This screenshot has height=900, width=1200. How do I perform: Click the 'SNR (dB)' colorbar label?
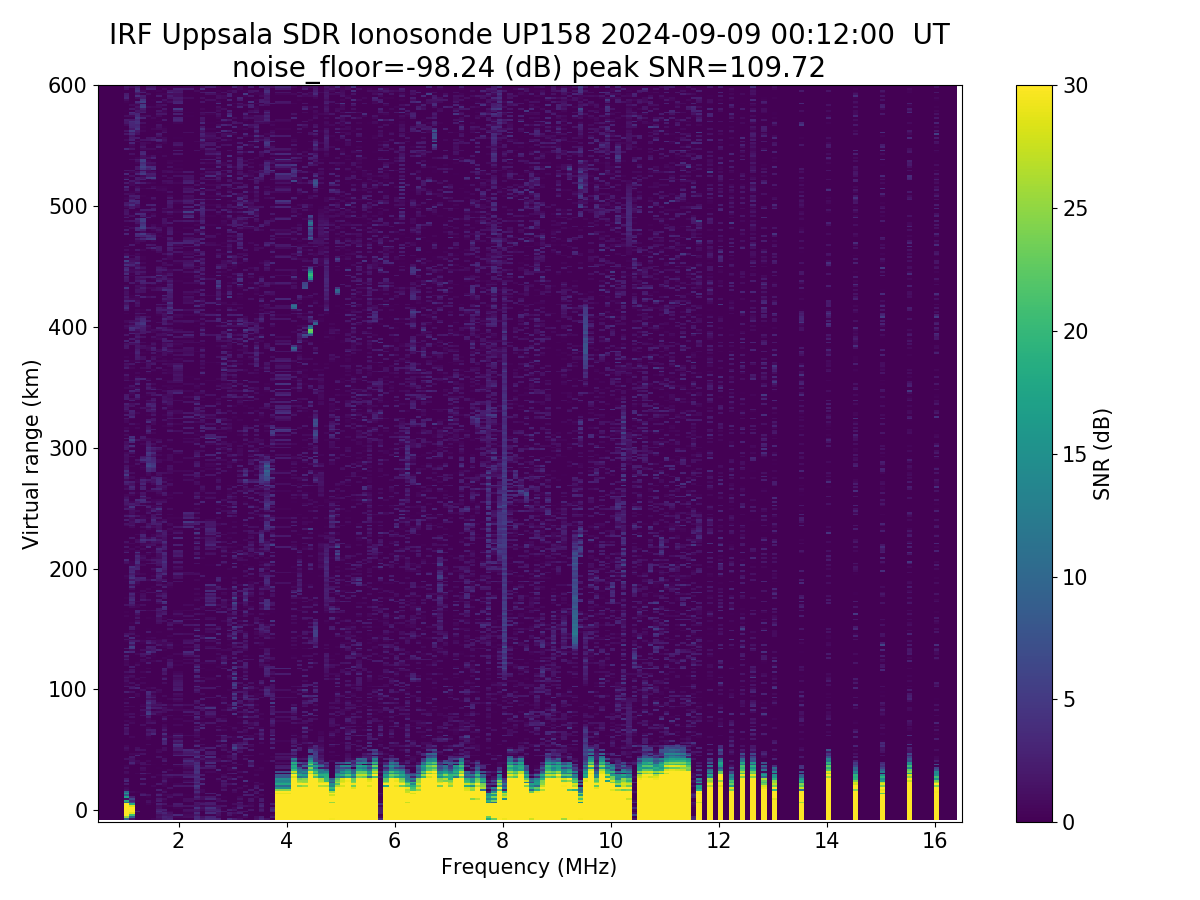(1102, 454)
